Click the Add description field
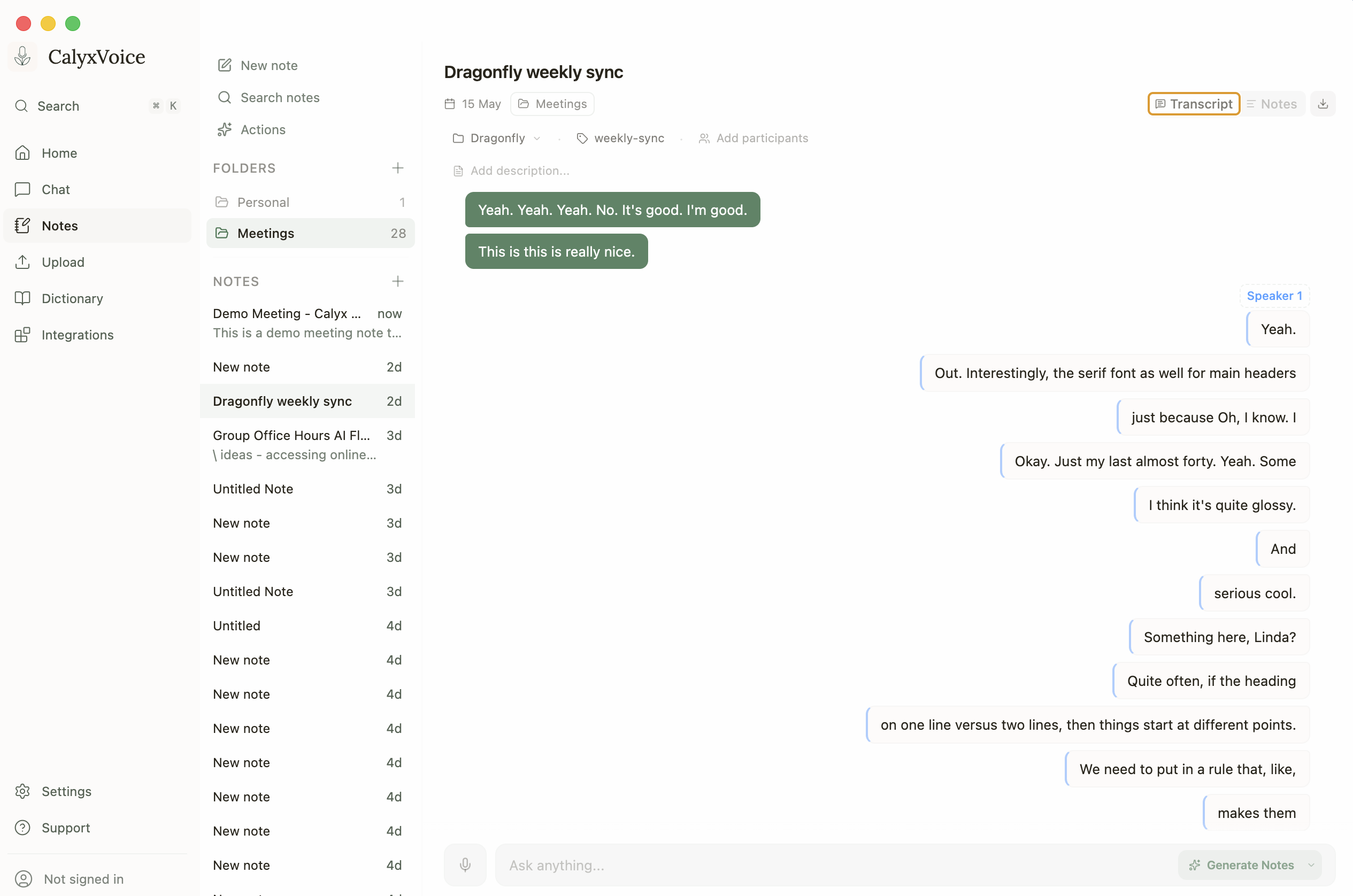 pyautogui.click(x=512, y=171)
